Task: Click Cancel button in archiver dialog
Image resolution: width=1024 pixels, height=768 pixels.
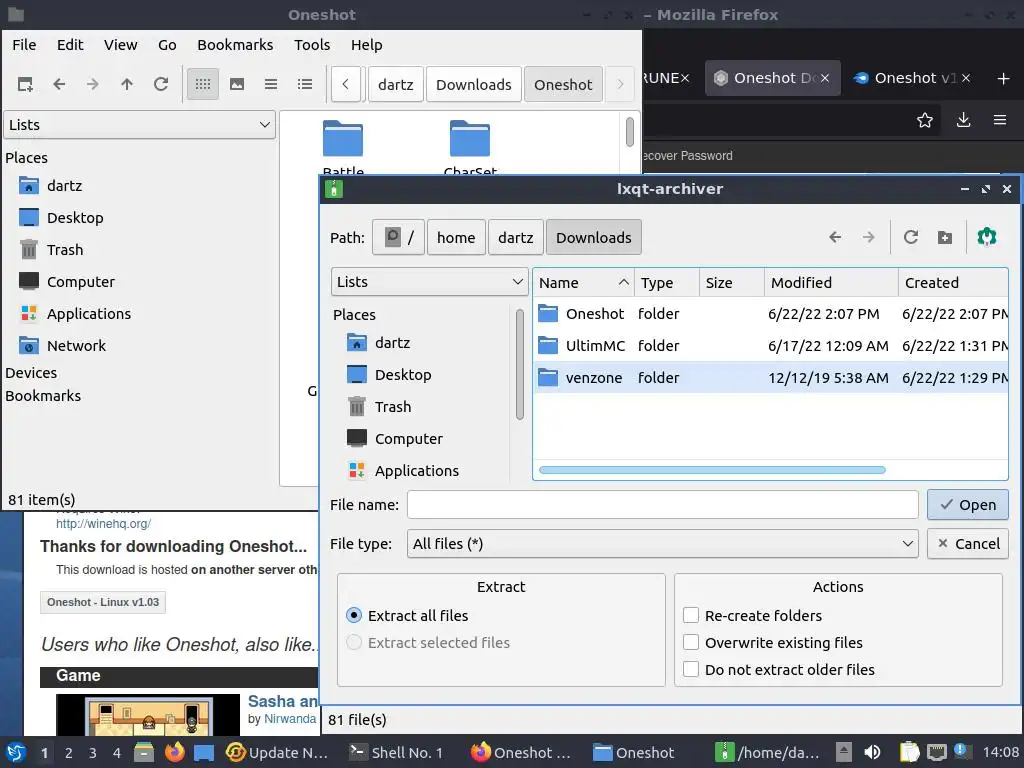Action: tap(968, 543)
